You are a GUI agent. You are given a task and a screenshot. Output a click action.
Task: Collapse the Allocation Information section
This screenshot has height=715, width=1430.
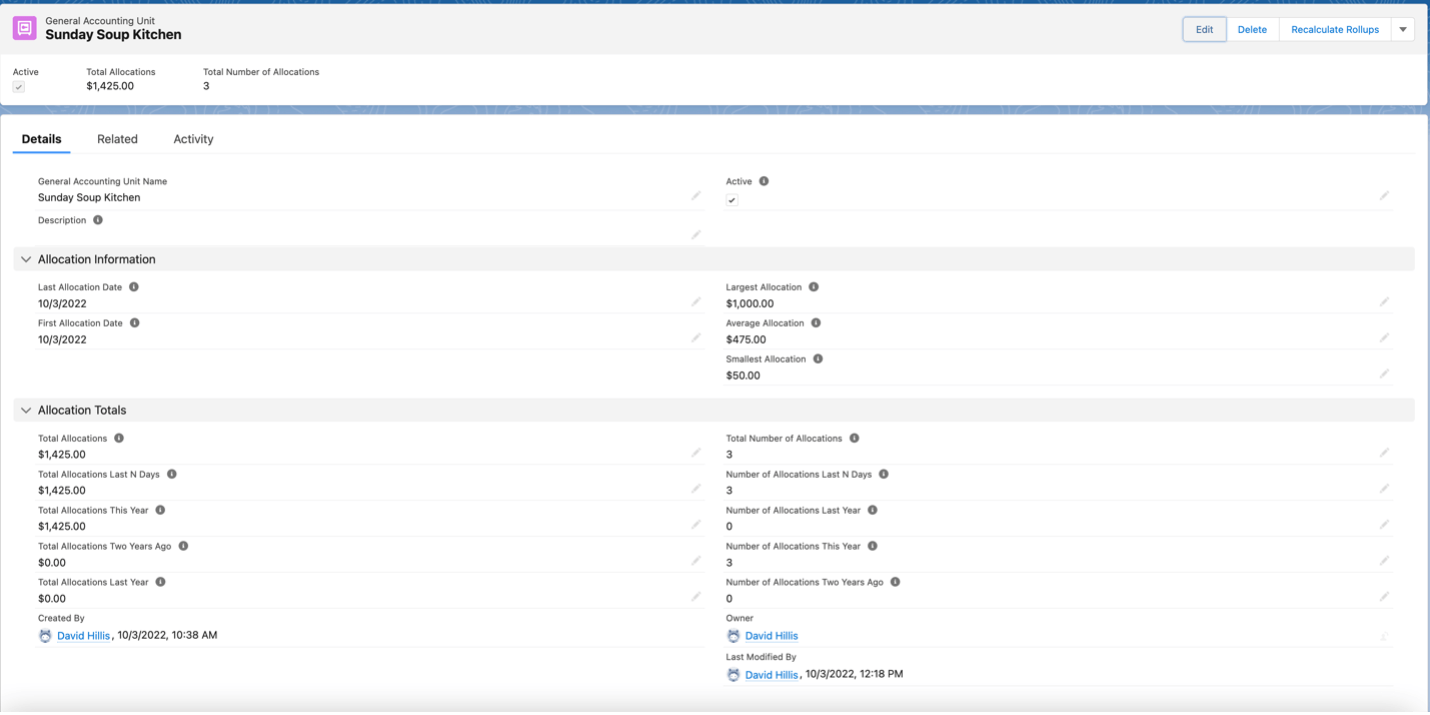click(x=26, y=259)
